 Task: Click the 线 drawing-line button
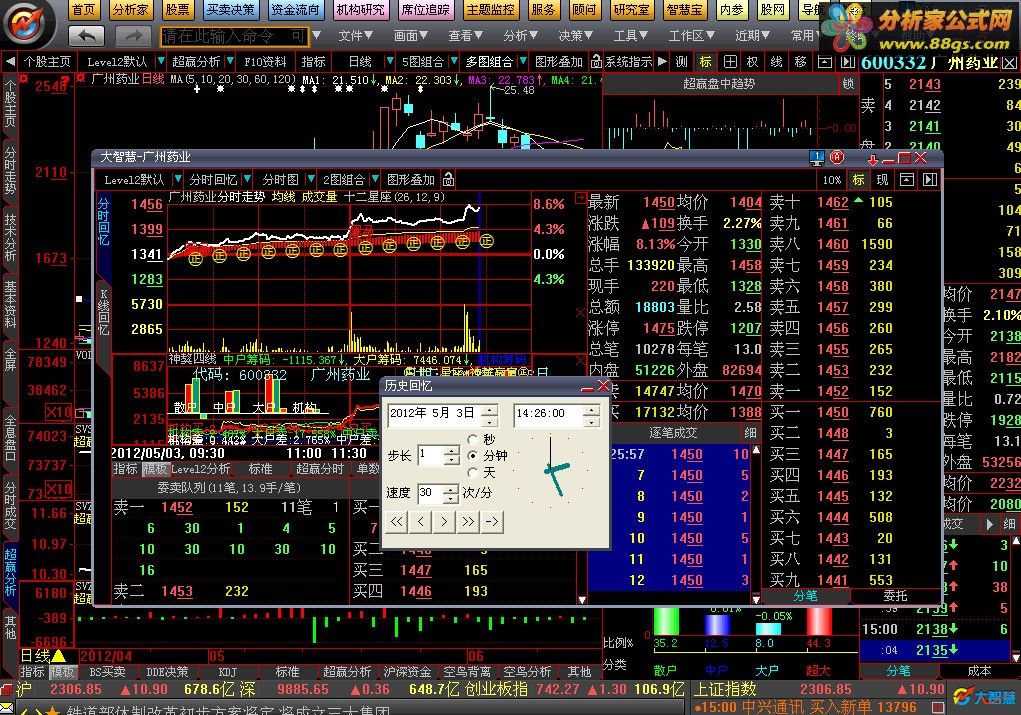coord(776,62)
